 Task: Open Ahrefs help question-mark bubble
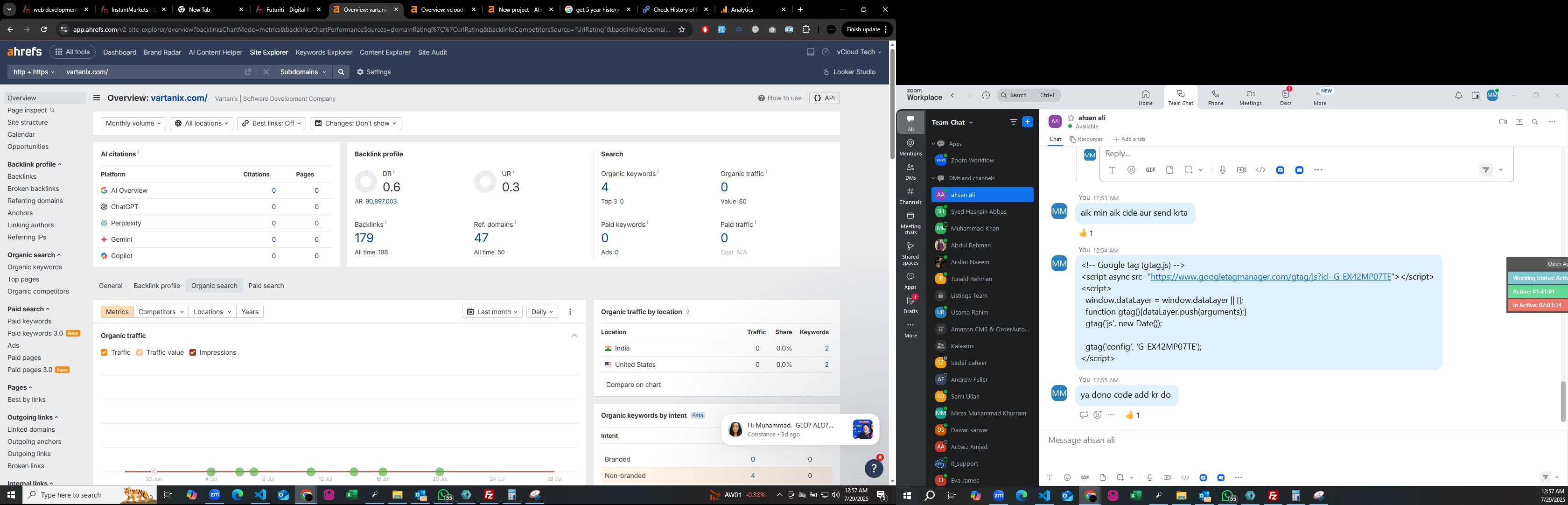(874, 468)
